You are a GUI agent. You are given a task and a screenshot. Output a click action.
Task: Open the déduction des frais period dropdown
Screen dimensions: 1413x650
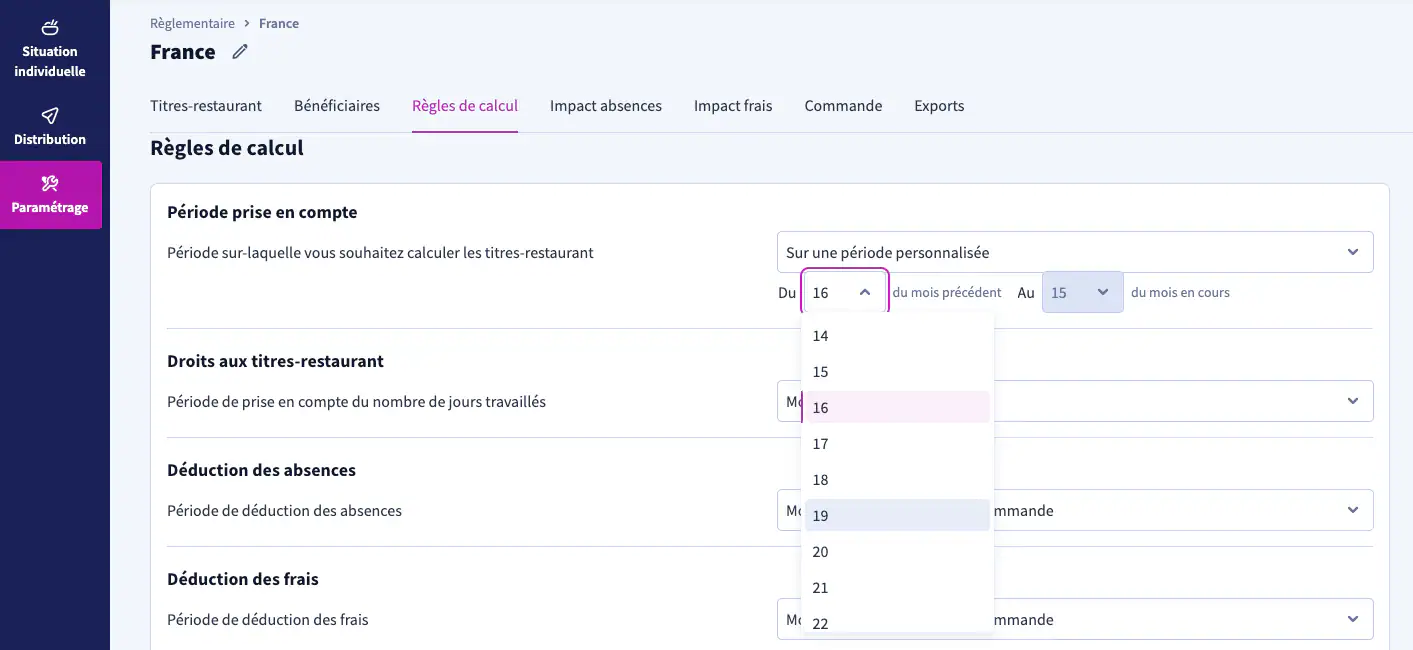point(1075,619)
